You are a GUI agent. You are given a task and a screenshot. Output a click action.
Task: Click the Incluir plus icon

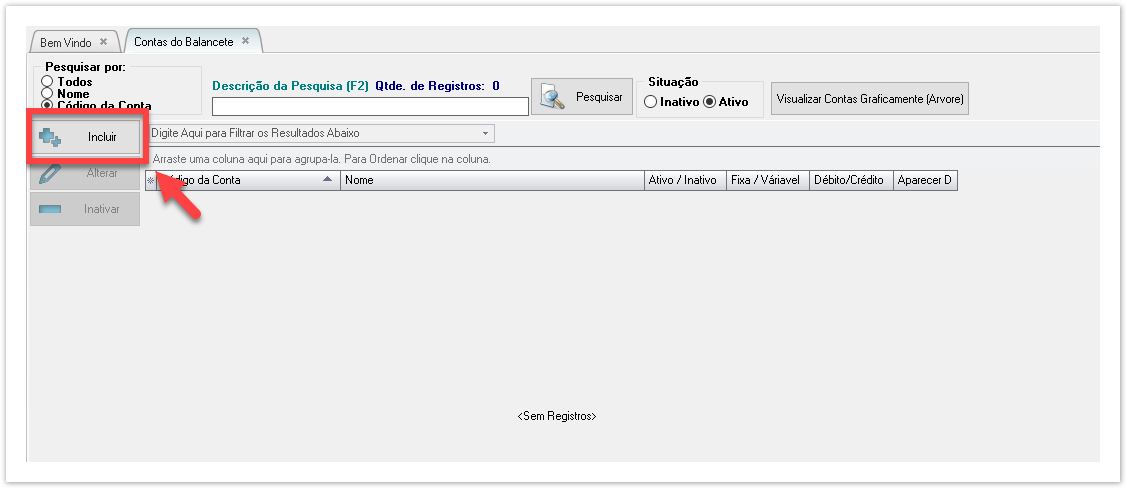click(50, 137)
